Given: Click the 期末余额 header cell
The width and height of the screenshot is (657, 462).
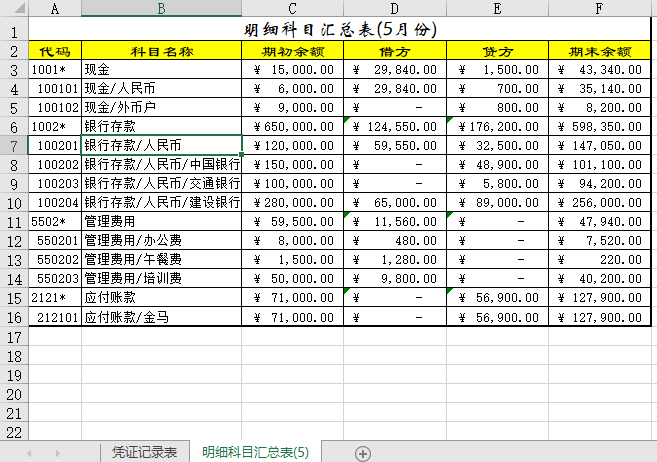Looking at the screenshot, I should (x=599, y=51).
